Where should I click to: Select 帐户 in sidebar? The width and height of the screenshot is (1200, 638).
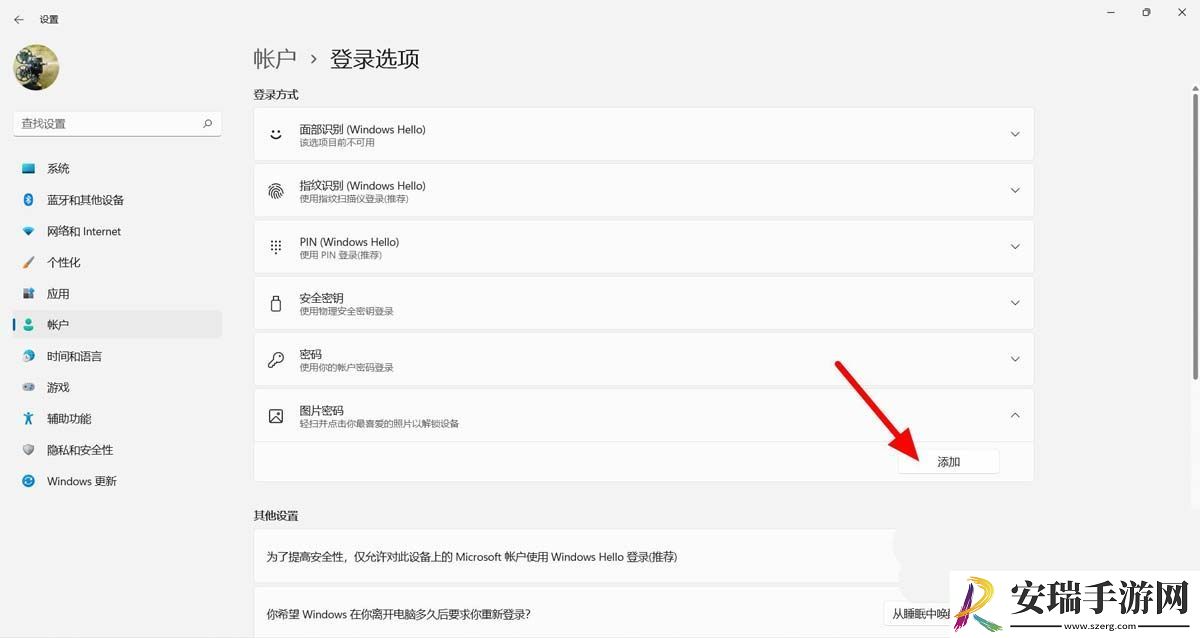(x=117, y=325)
